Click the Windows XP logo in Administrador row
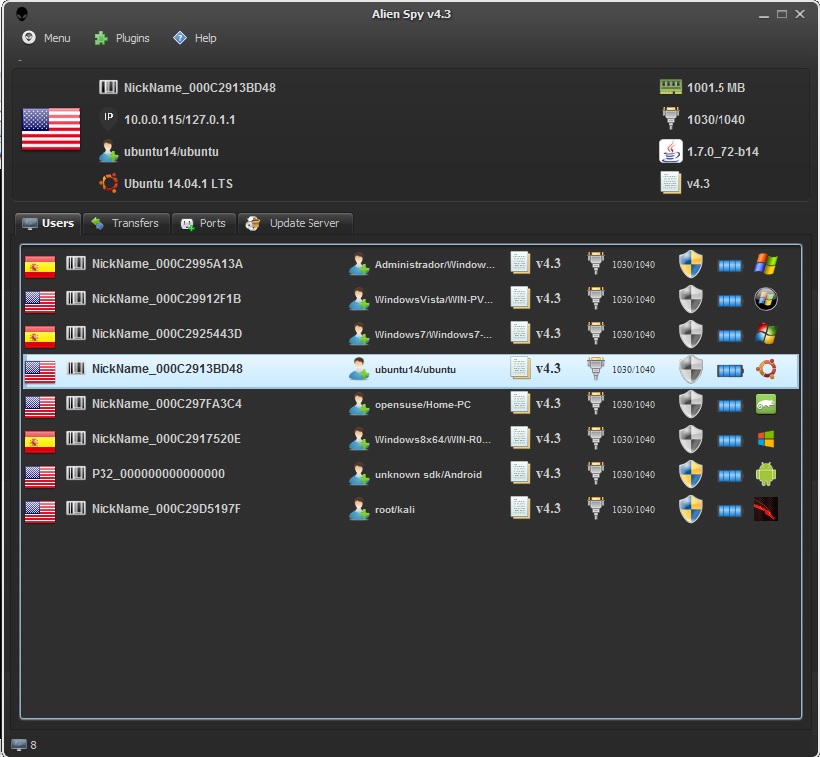Image resolution: width=820 pixels, height=757 pixels. (766, 264)
